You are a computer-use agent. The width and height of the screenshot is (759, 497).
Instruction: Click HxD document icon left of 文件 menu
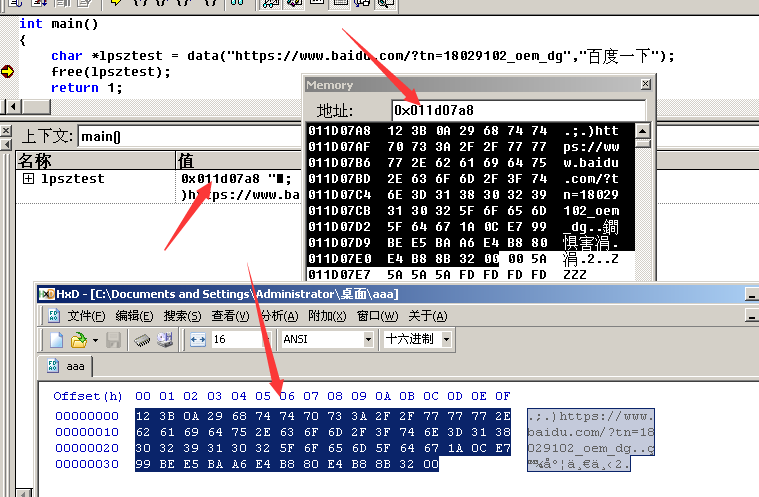click(54, 316)
